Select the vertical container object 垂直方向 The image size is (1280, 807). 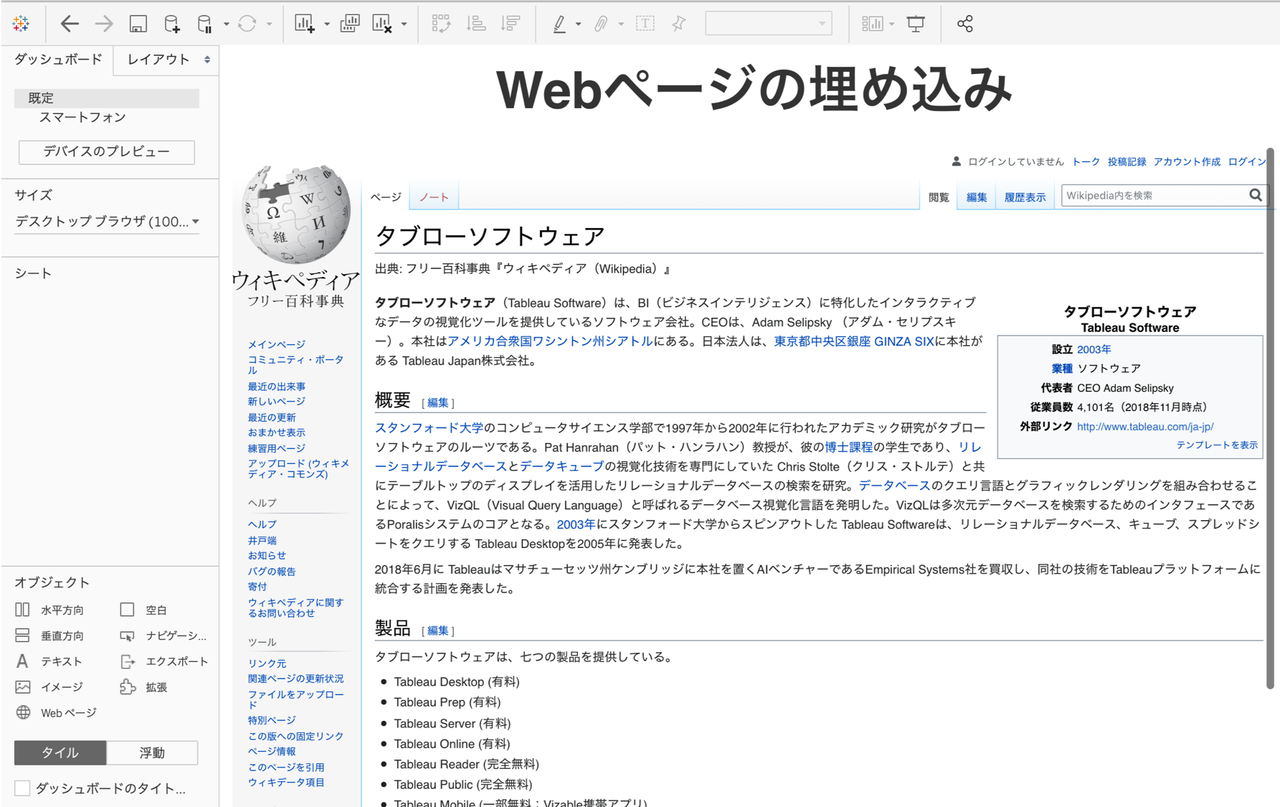(x=50, y=635)
